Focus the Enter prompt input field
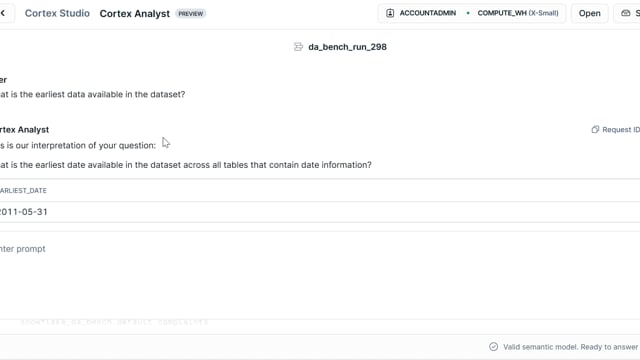 point(320,249)
